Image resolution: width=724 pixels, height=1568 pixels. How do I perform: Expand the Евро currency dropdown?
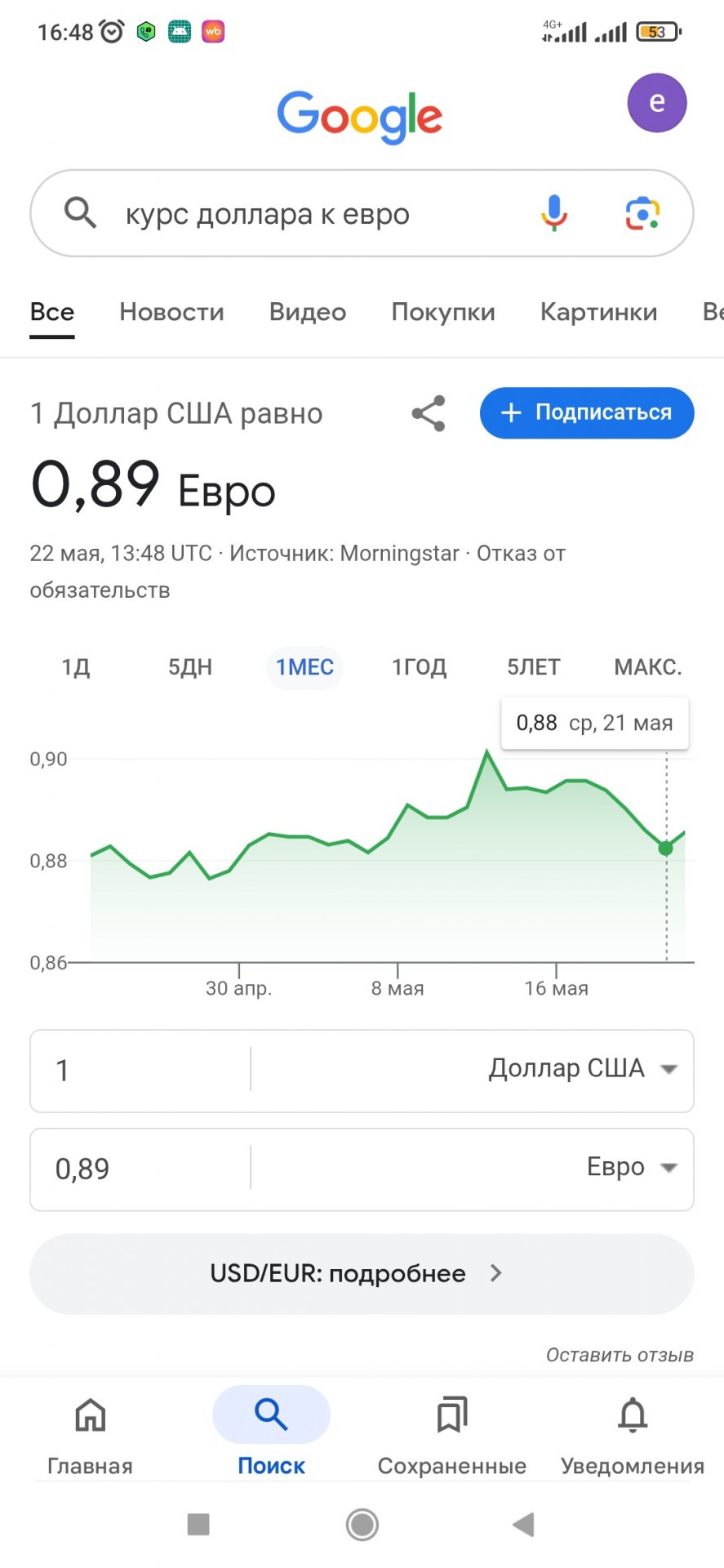pyautogui.click(x=633, y=1168)
